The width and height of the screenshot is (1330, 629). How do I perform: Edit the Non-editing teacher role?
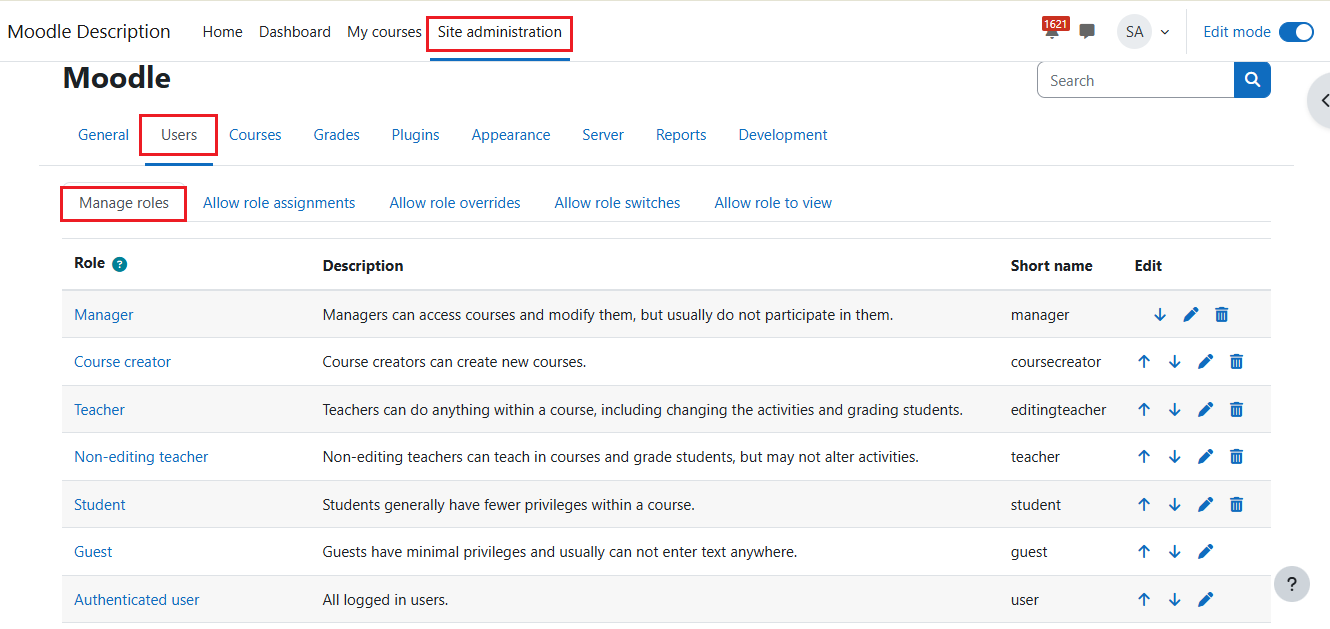(x=1205, y=457)
